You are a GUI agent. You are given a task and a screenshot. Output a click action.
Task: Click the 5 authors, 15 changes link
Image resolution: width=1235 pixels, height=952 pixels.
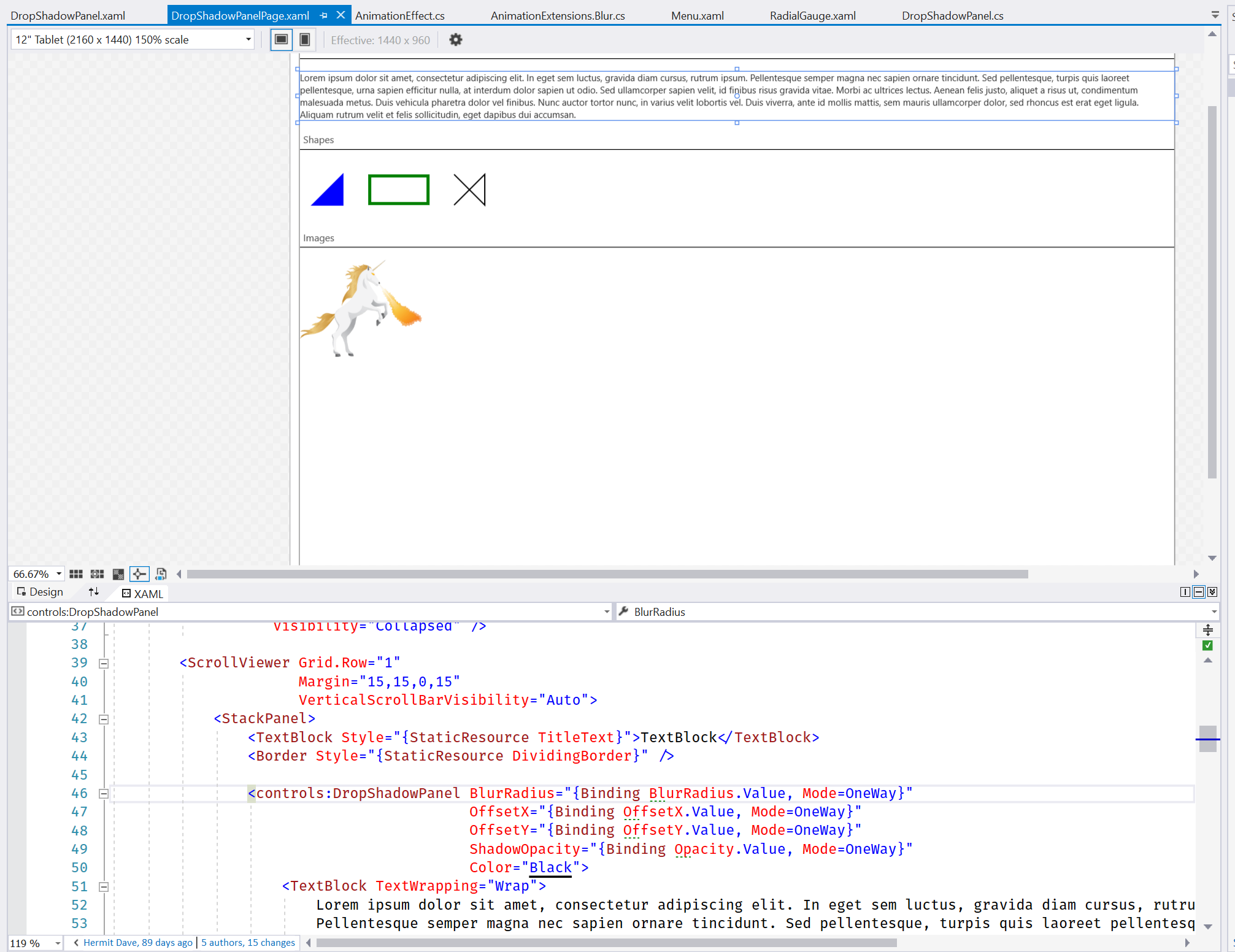click(248, 943)
